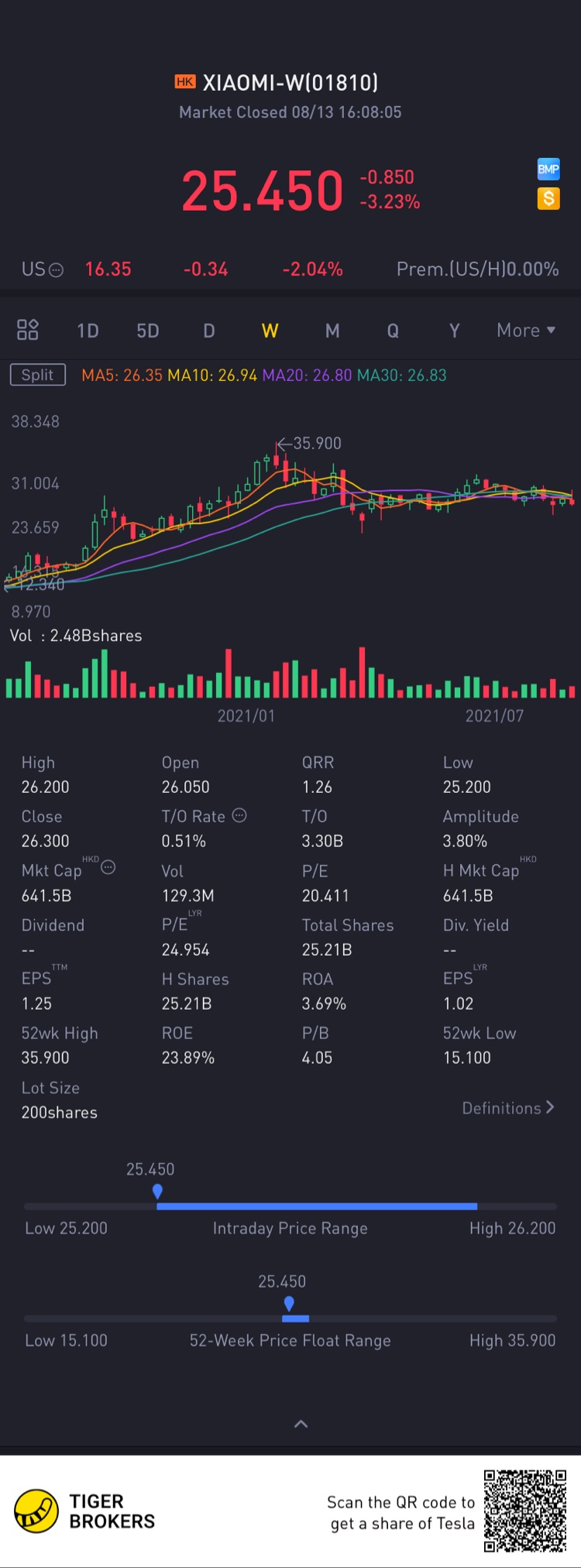Select the M monthly chart tab

[x=332, y=331]
